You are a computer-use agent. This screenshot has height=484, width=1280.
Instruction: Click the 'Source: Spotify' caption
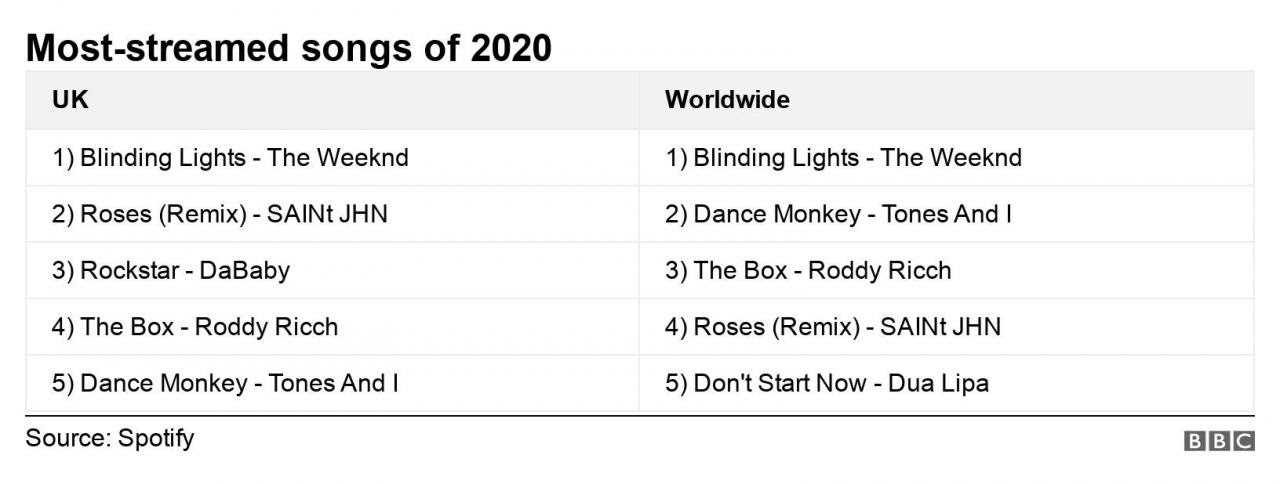coord(110,438)
